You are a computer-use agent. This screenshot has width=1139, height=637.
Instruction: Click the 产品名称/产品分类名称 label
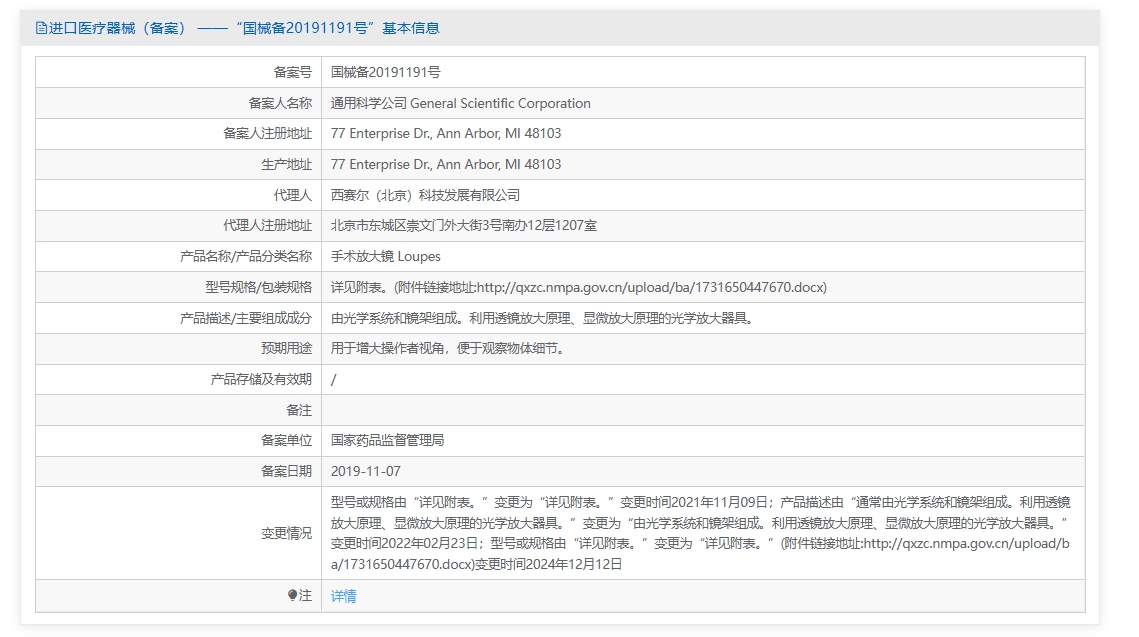(246, 256)
